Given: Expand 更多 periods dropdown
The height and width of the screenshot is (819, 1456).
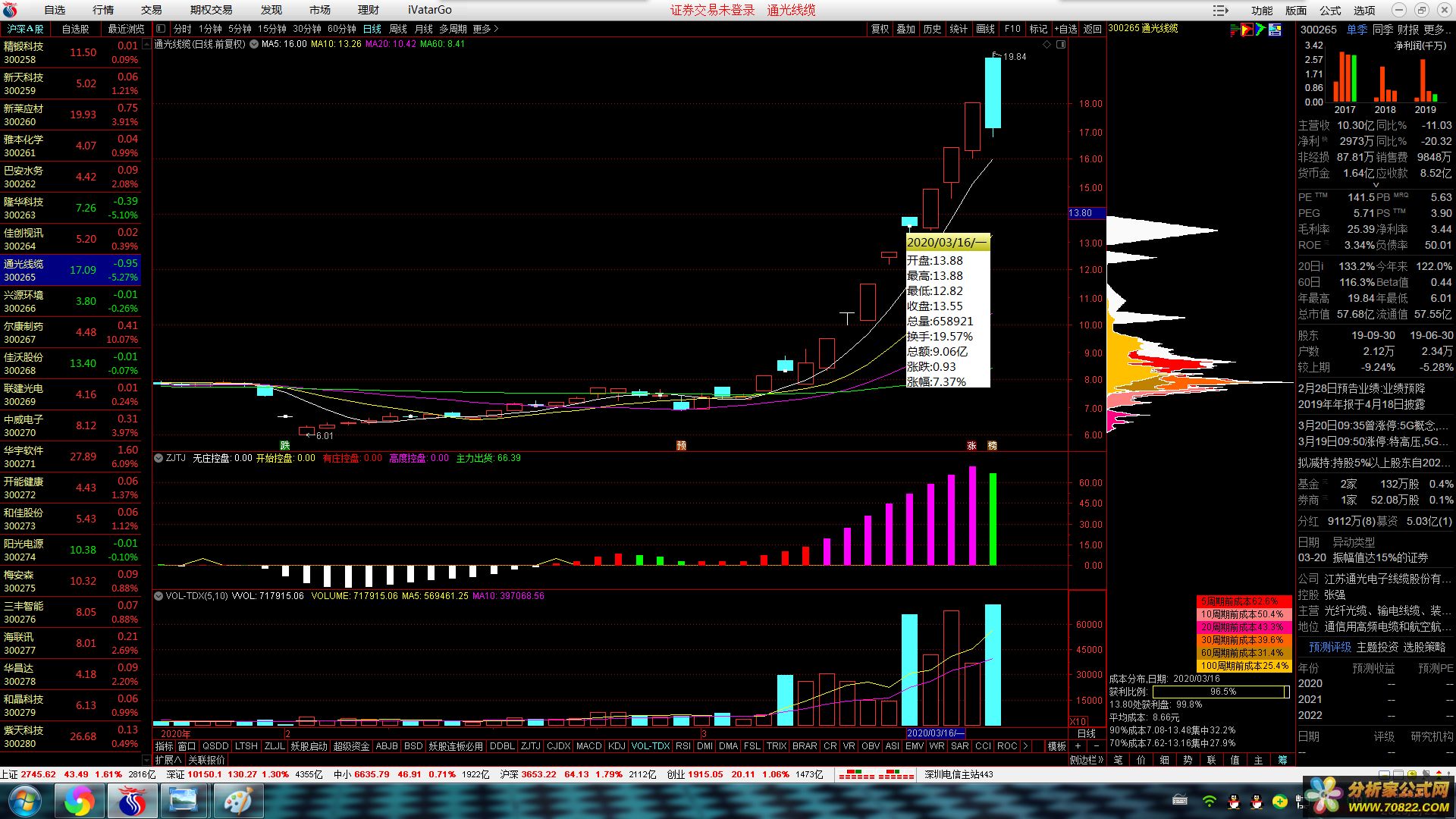Looking at the screenshot, I should coord(485,29).
